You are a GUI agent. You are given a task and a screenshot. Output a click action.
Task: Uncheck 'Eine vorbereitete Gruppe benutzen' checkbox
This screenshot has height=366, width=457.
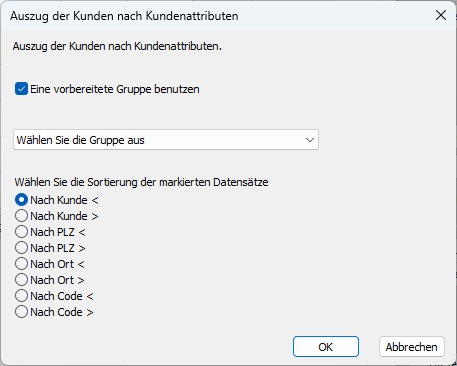21,89
